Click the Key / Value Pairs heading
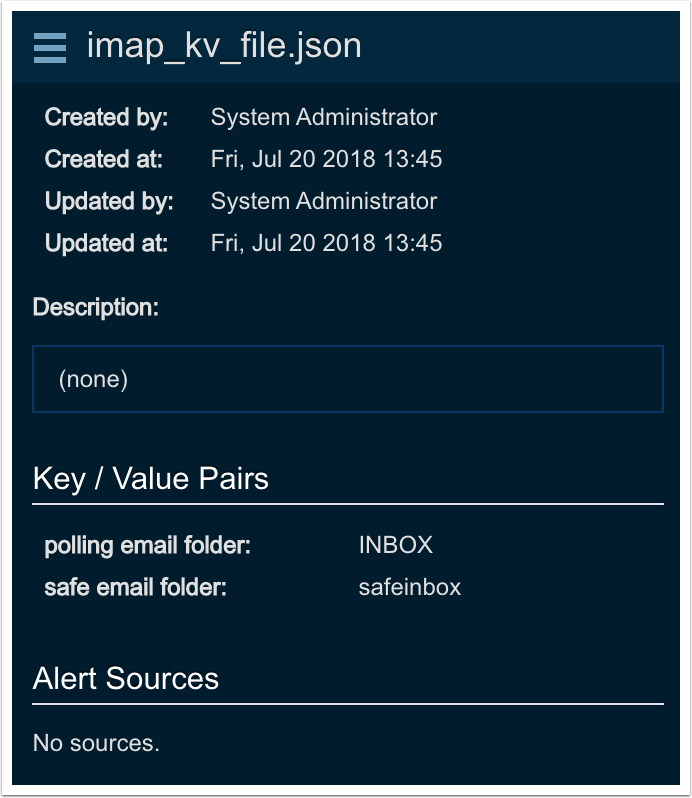692x798 pixels. 150,478
